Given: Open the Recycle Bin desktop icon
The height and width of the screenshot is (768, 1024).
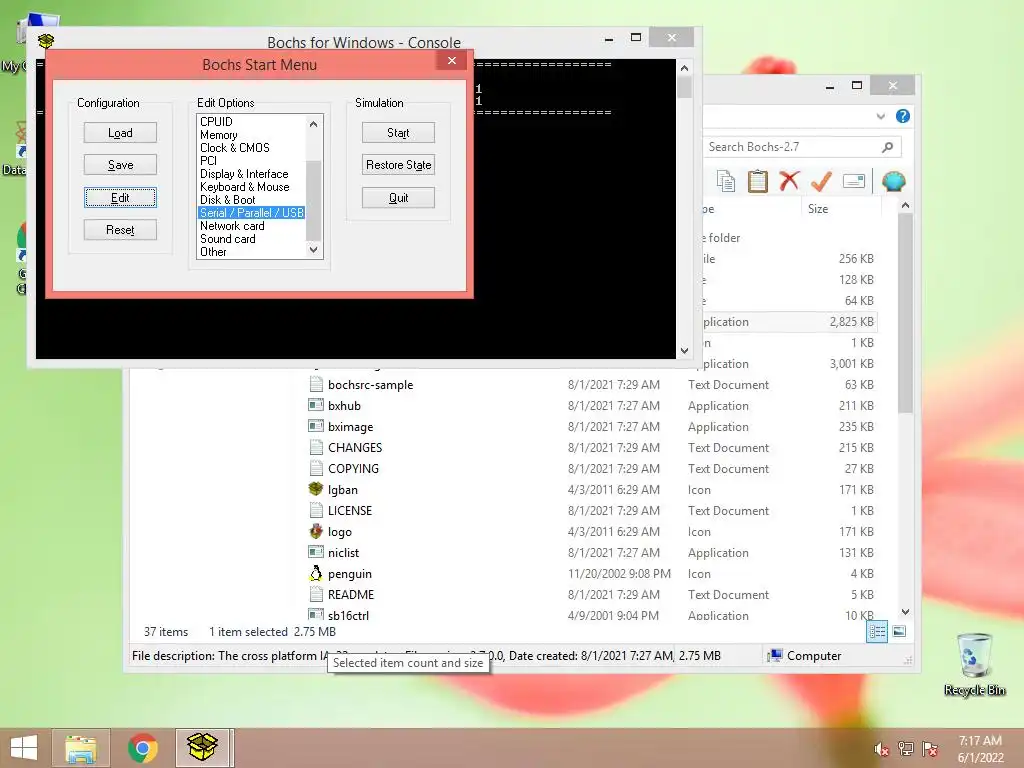Looking at the screenshot, I should (x=974, y=665).
